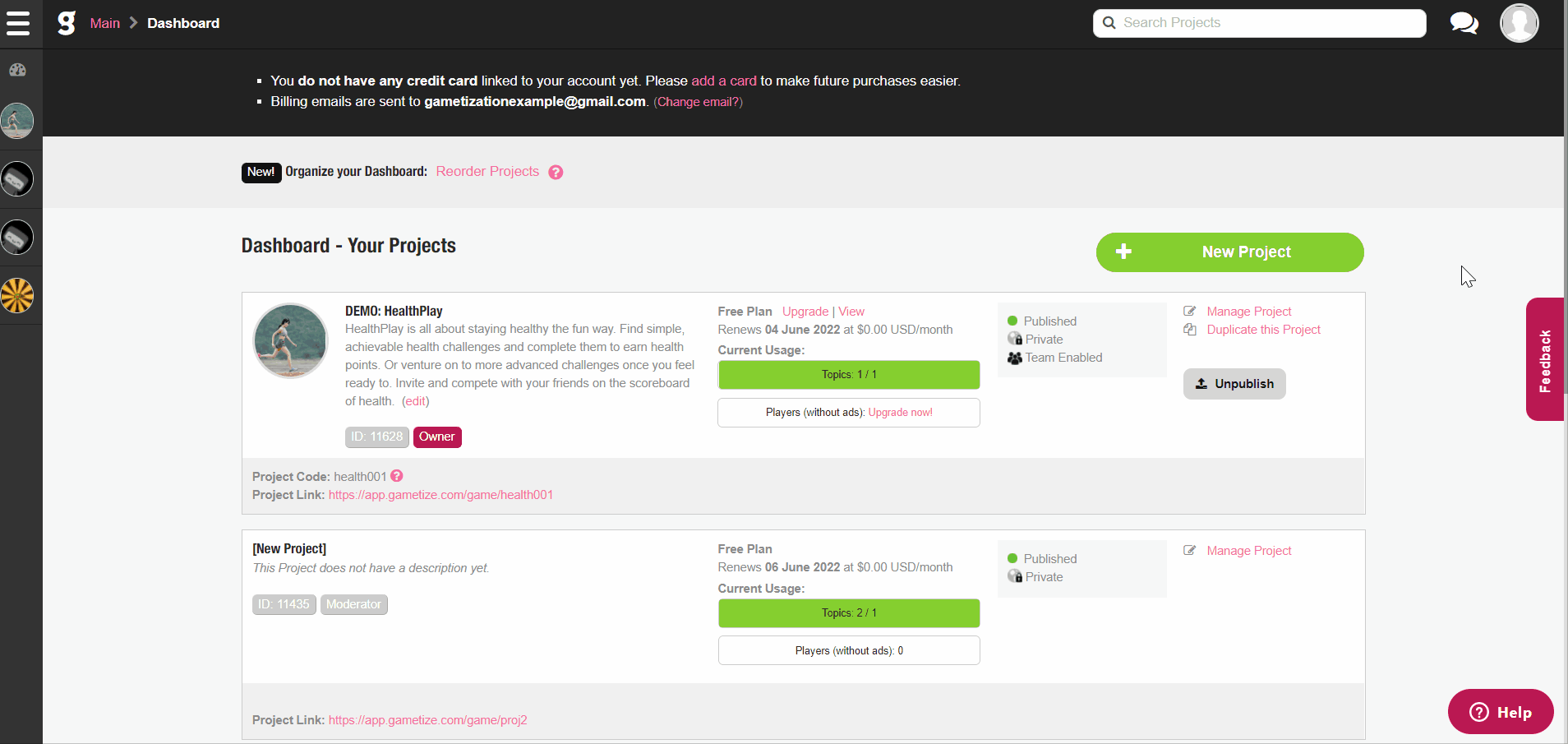
Task: Open the health001 project link
Action: [x=440, y=495]
